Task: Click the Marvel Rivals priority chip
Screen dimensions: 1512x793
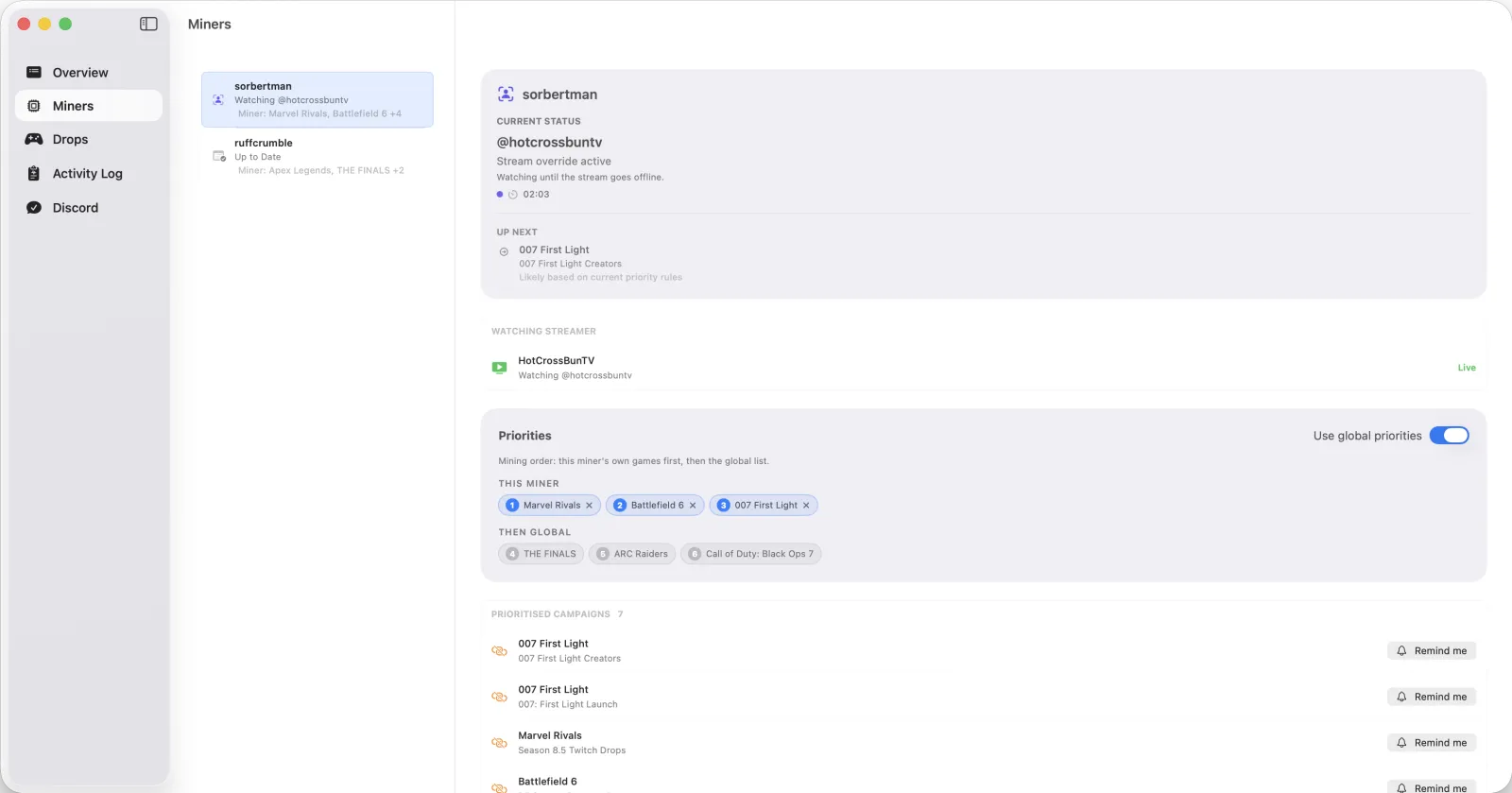Action: click(549, 506)
